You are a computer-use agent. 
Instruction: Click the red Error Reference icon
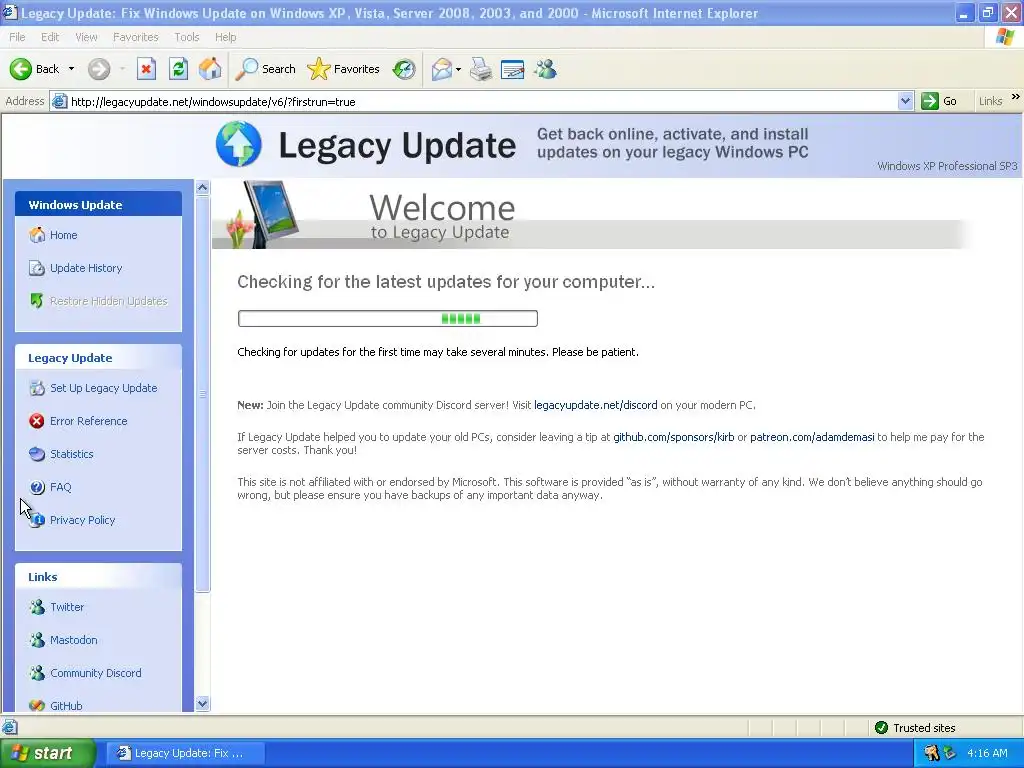coord(37,421)
